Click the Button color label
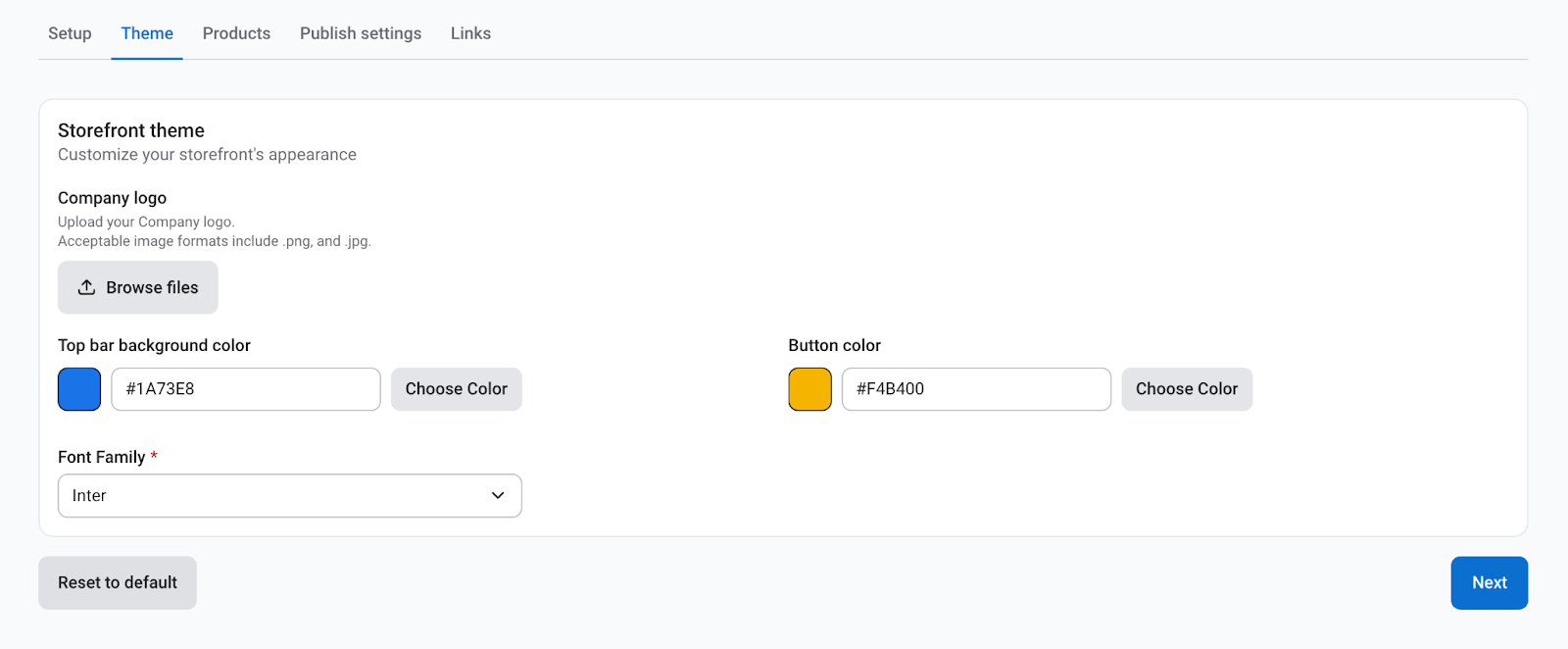The image size is (1568, 649). 834,345
